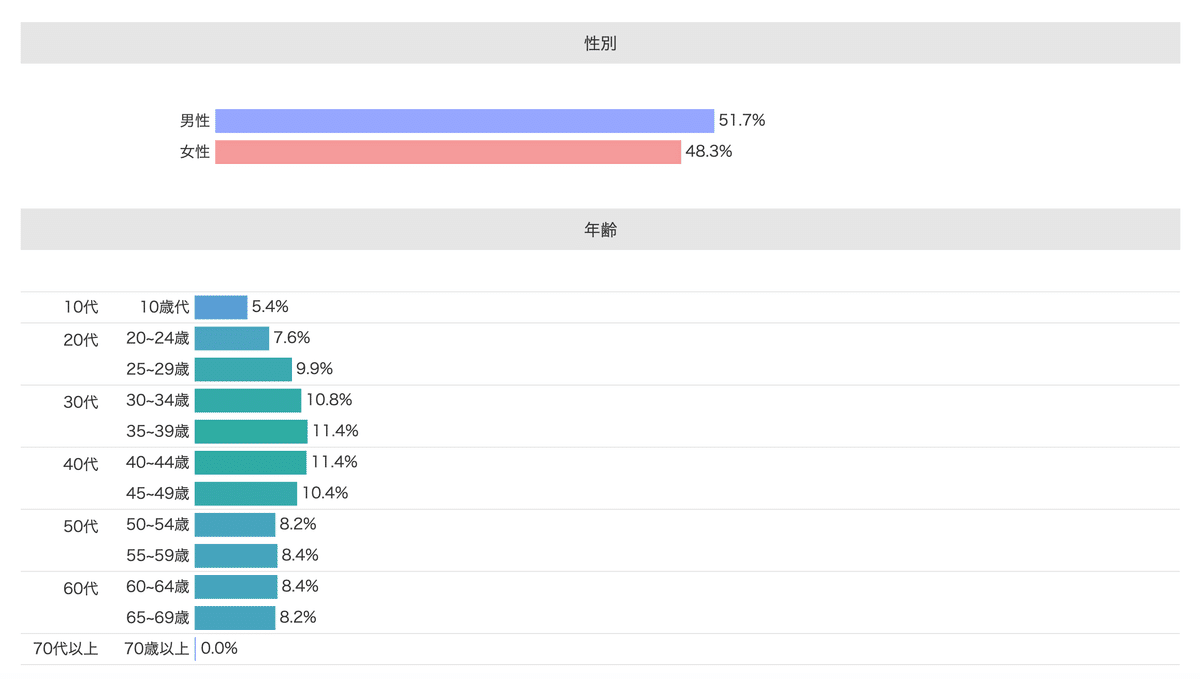Click the 20~24歳 bar
This screenshot has width=1200, height=679.
point(232,338)
